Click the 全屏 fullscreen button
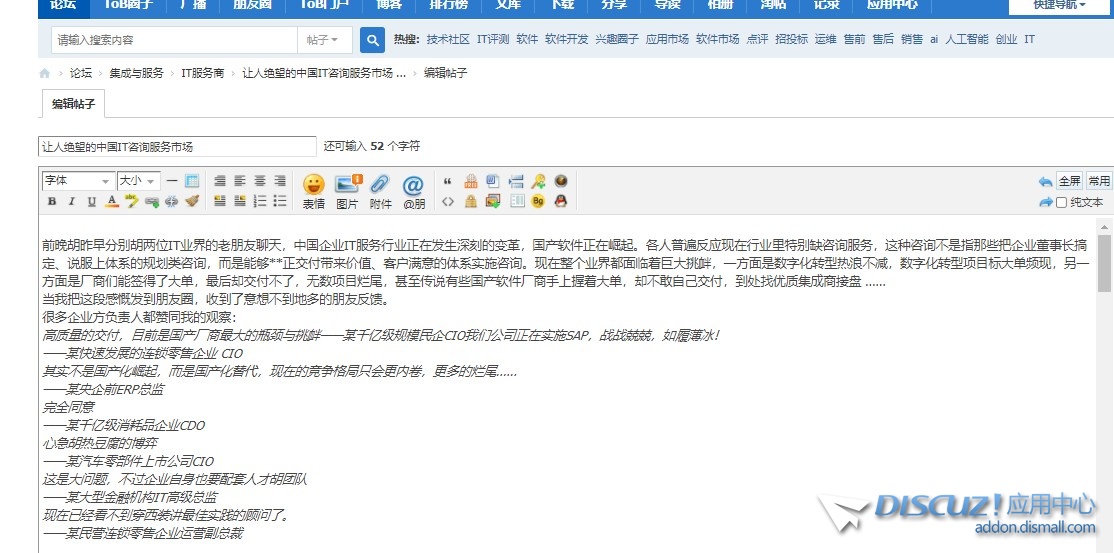This screenshot has width=1114, height=553. point(1069,181)
